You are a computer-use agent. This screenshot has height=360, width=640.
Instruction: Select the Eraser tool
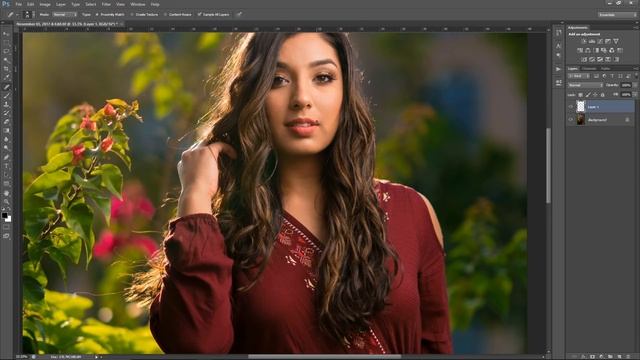point(6,122)
